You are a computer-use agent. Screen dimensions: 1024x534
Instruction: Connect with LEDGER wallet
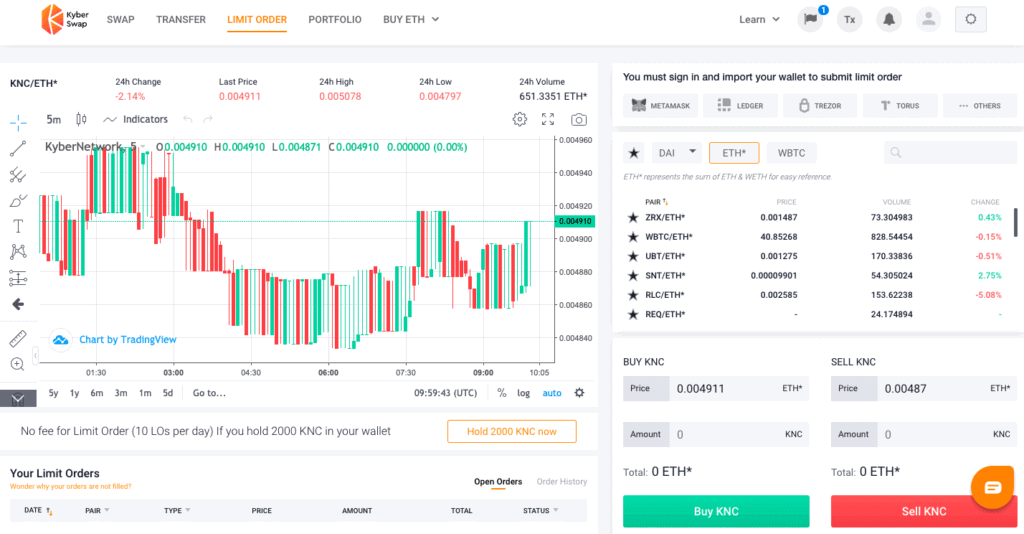coord(741,106)
